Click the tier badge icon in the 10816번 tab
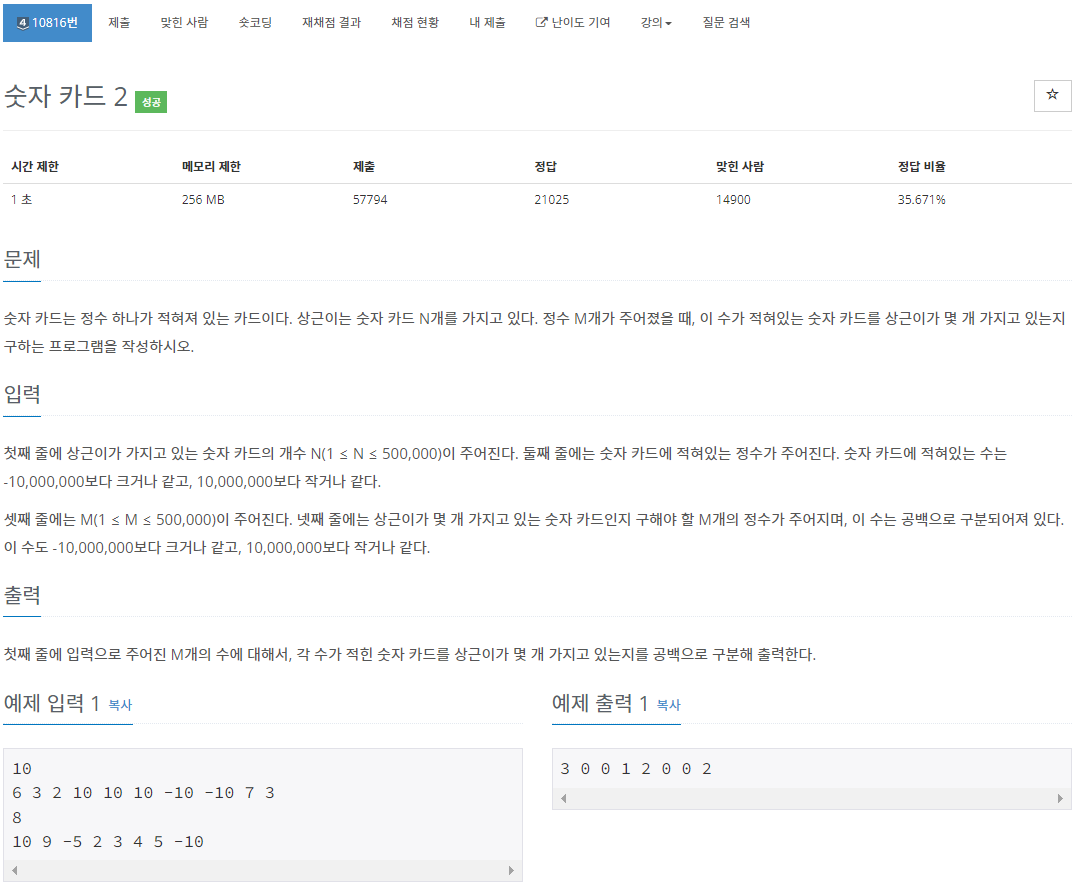The image size is (1076, 887). [23, 23]
